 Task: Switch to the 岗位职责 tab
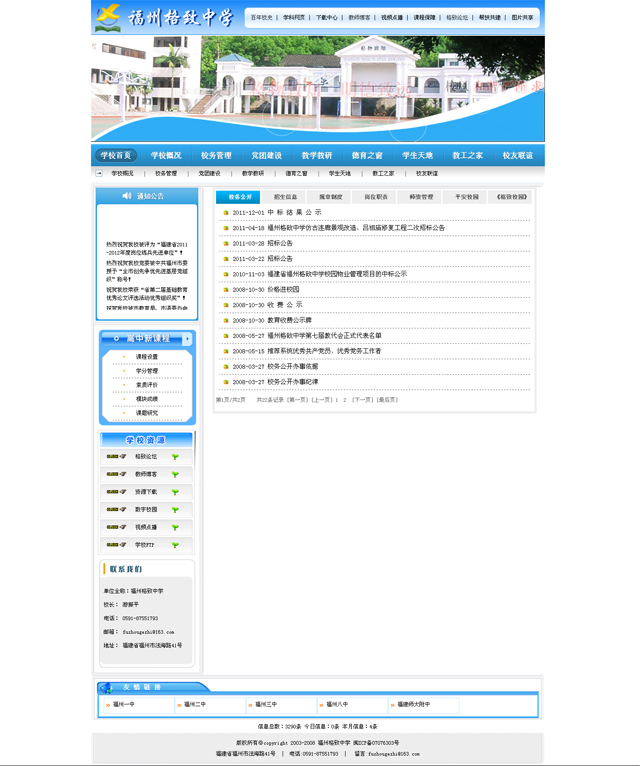pos(376,197)
